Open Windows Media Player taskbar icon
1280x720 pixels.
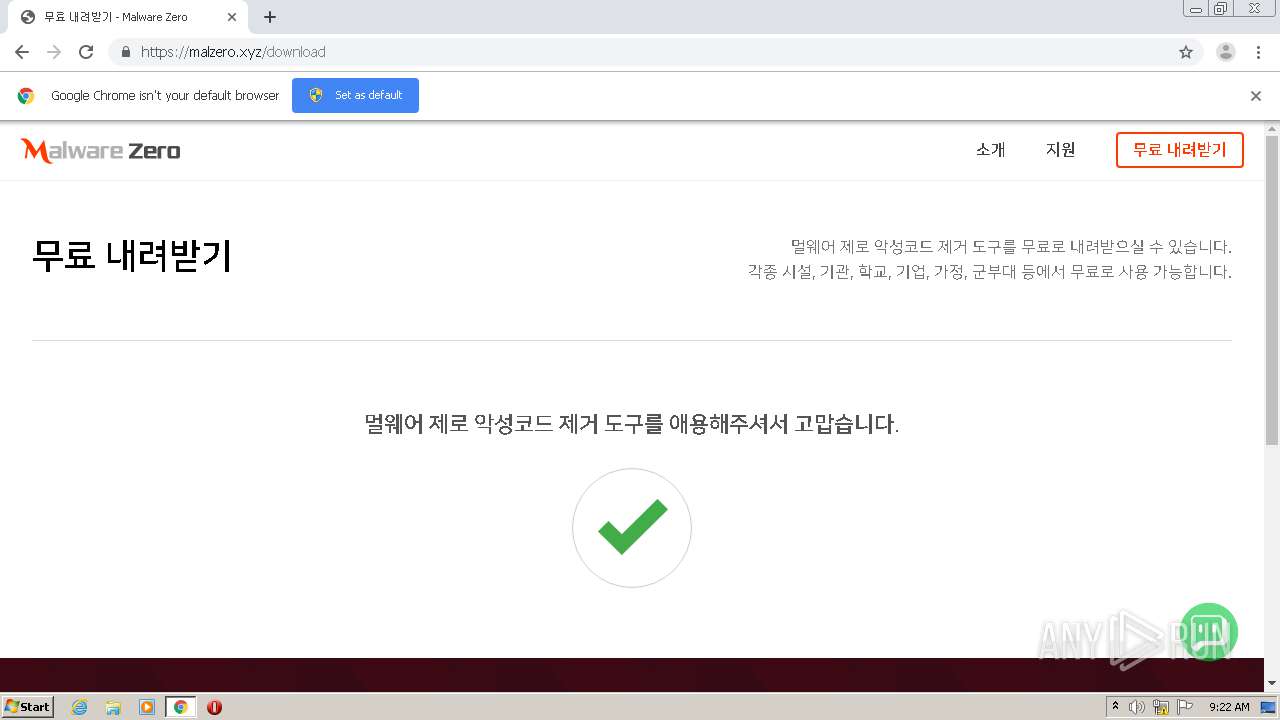(x=147, y=707)
